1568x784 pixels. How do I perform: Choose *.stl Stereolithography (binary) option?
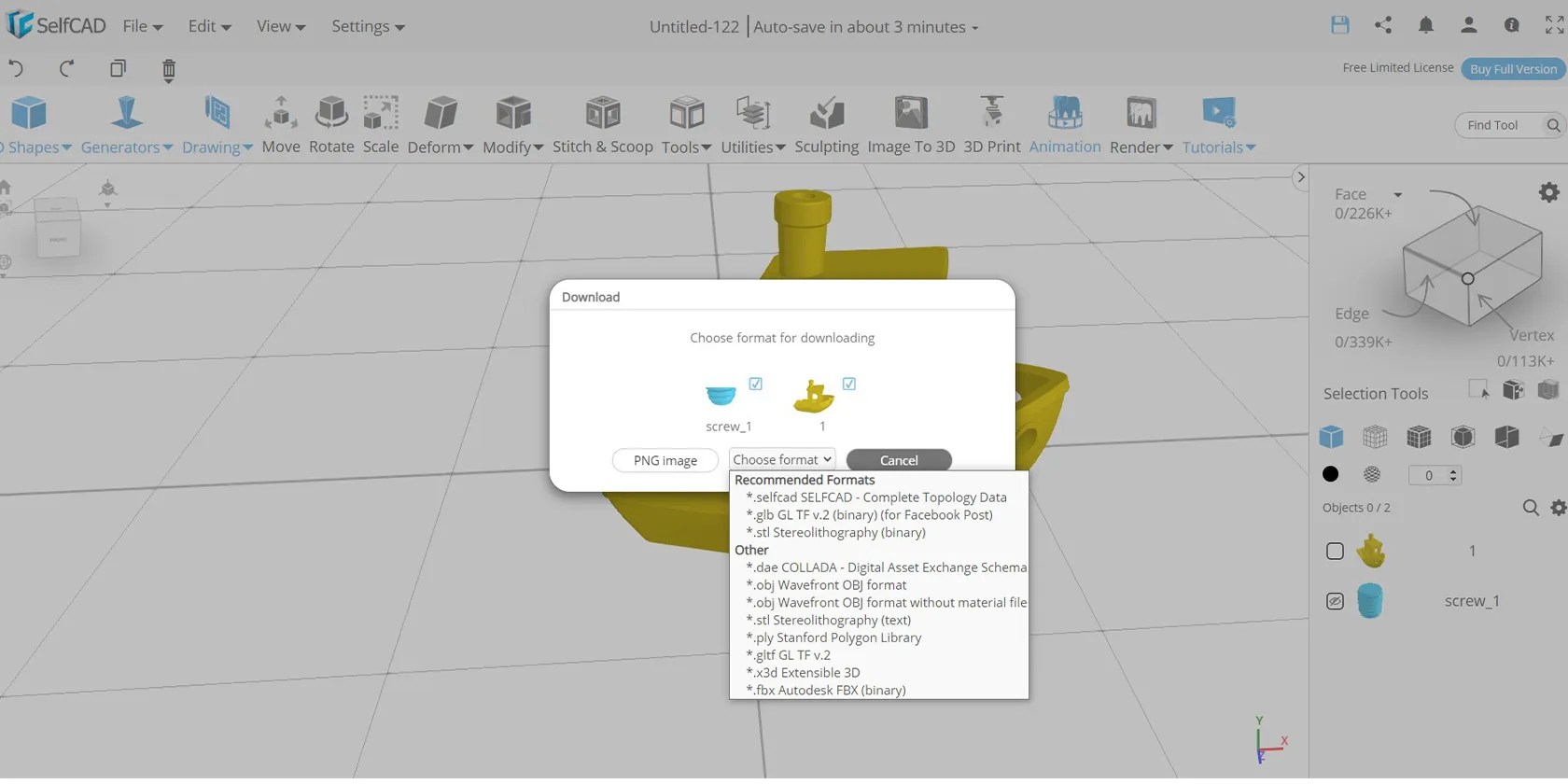(x=878, y=533)
